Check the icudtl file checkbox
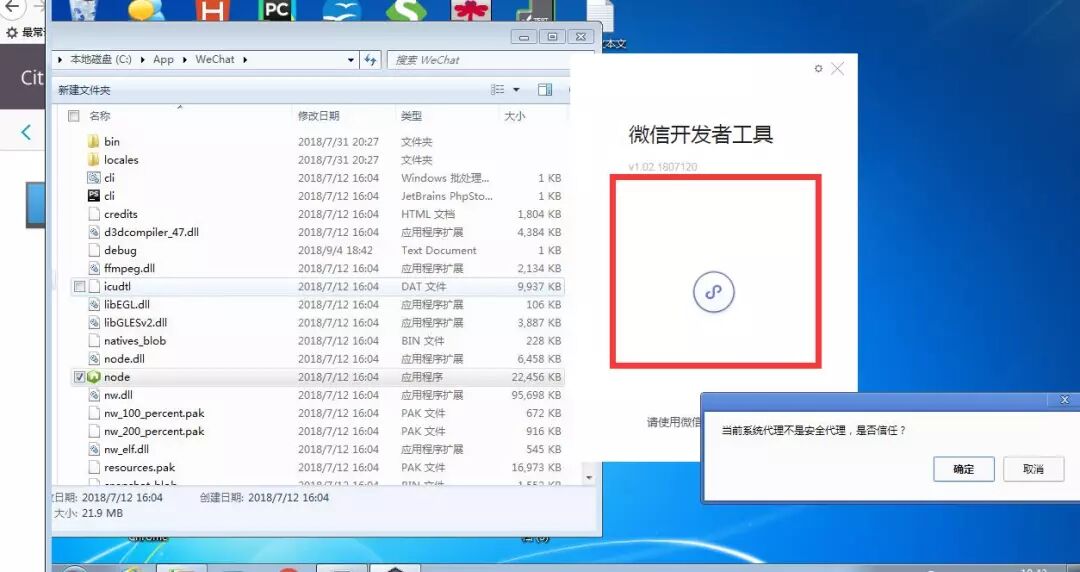This screenshot has width=1080, height=572. coord(79,286)
